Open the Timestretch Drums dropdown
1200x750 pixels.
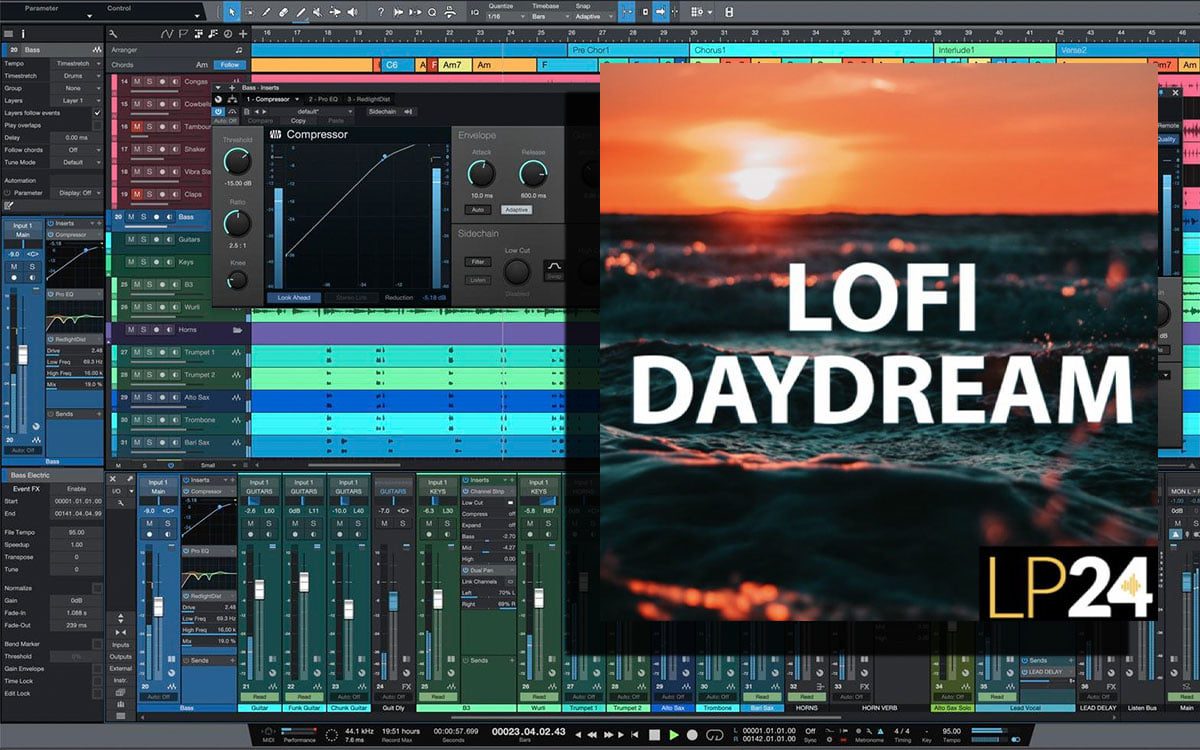77,75
